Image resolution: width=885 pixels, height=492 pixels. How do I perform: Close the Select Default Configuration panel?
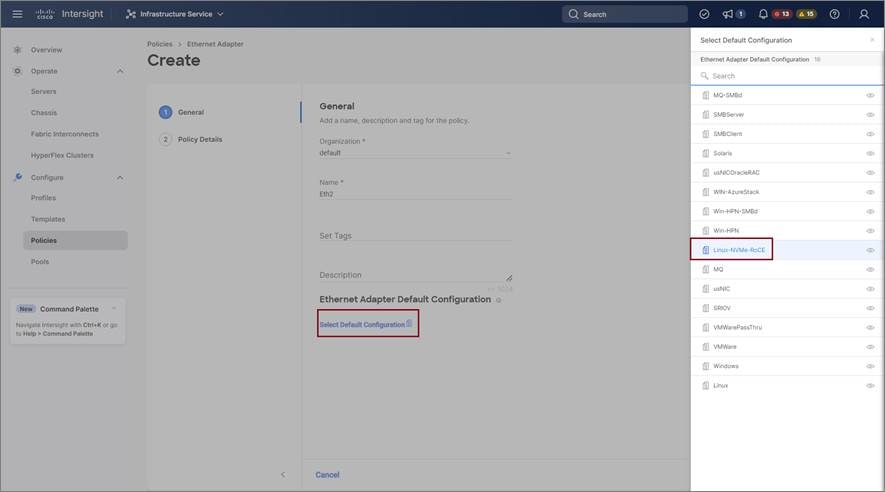click(872, 40)
